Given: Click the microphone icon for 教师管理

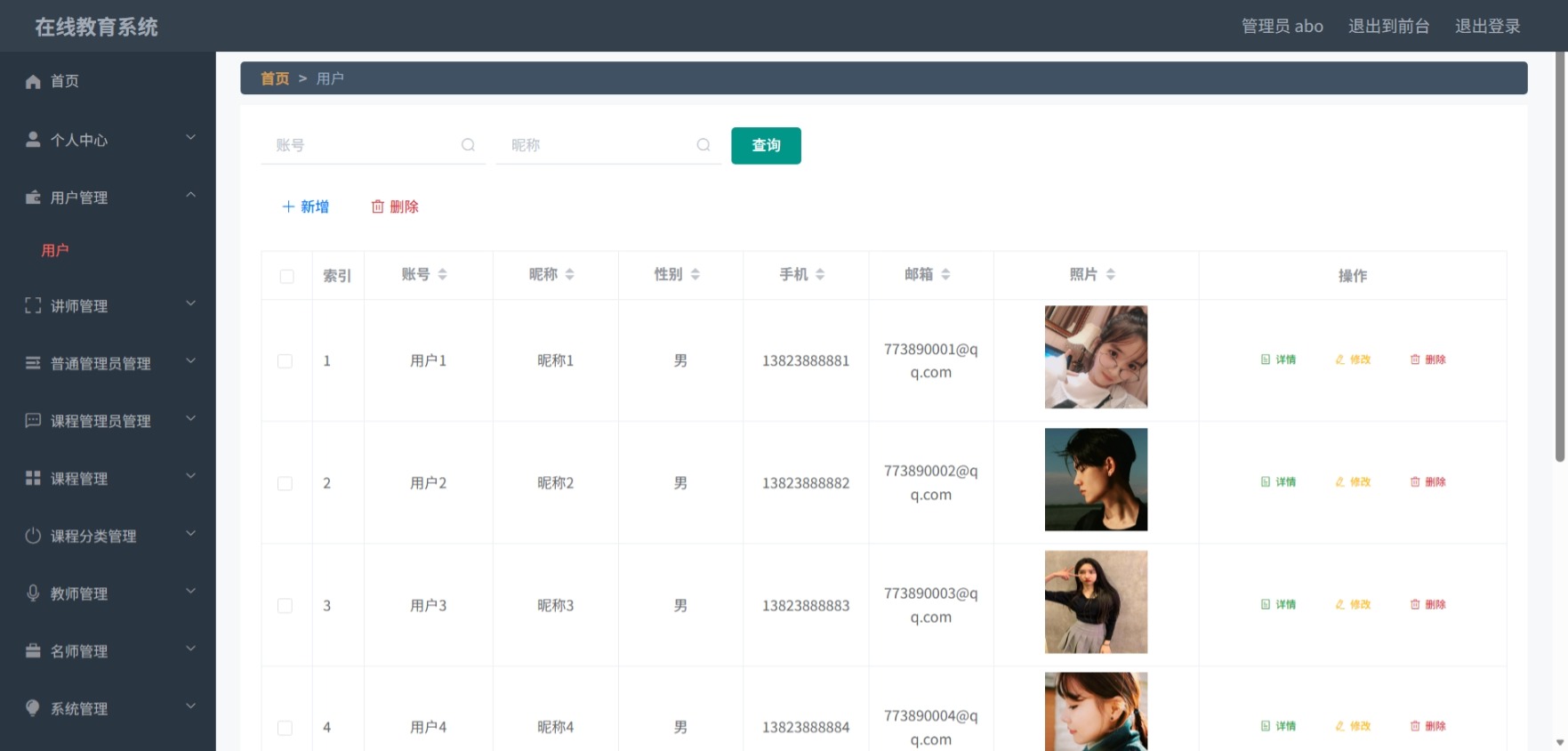Looking at the screenshot, I should (33, 594).
